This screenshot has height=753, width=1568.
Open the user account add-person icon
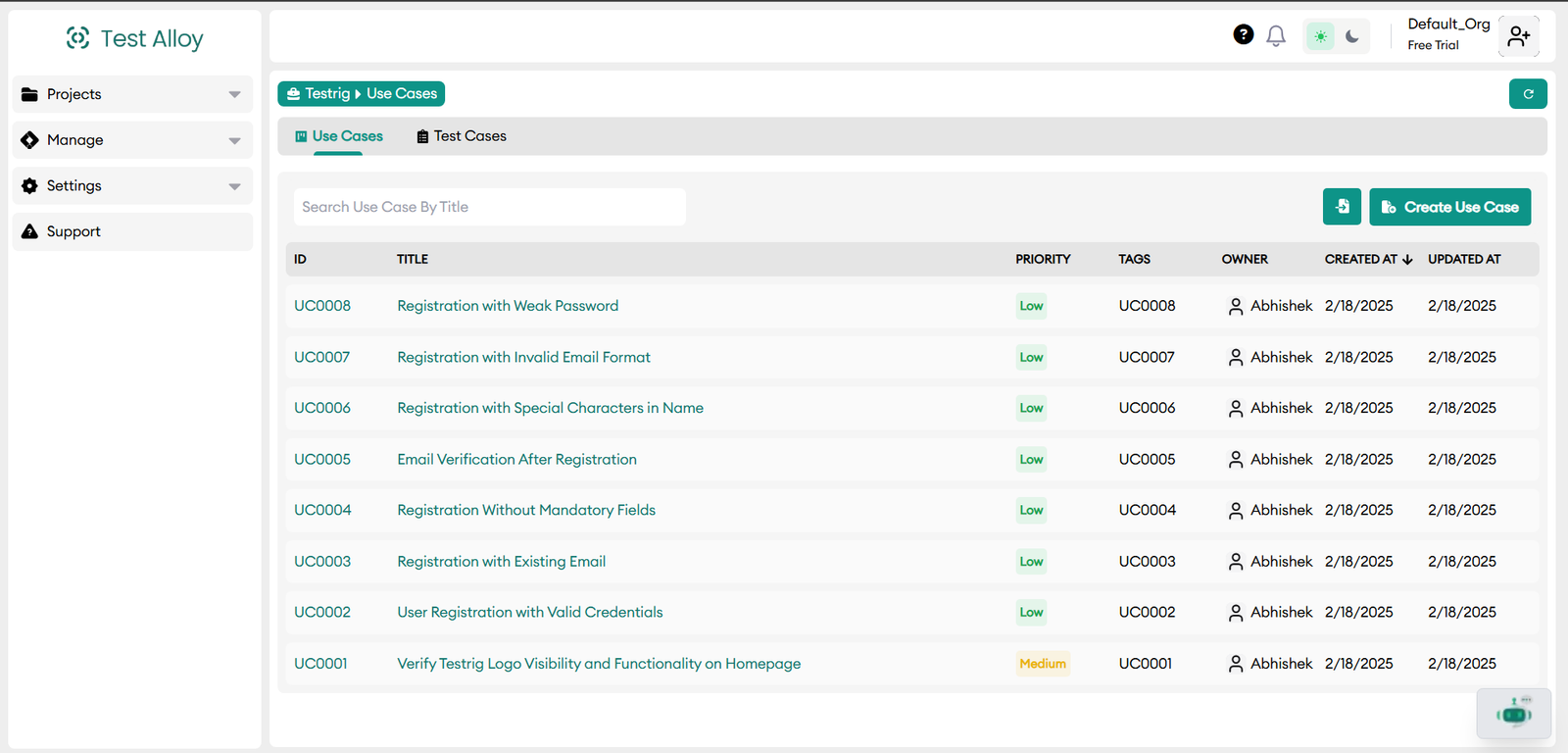[x=1519, y=37]
